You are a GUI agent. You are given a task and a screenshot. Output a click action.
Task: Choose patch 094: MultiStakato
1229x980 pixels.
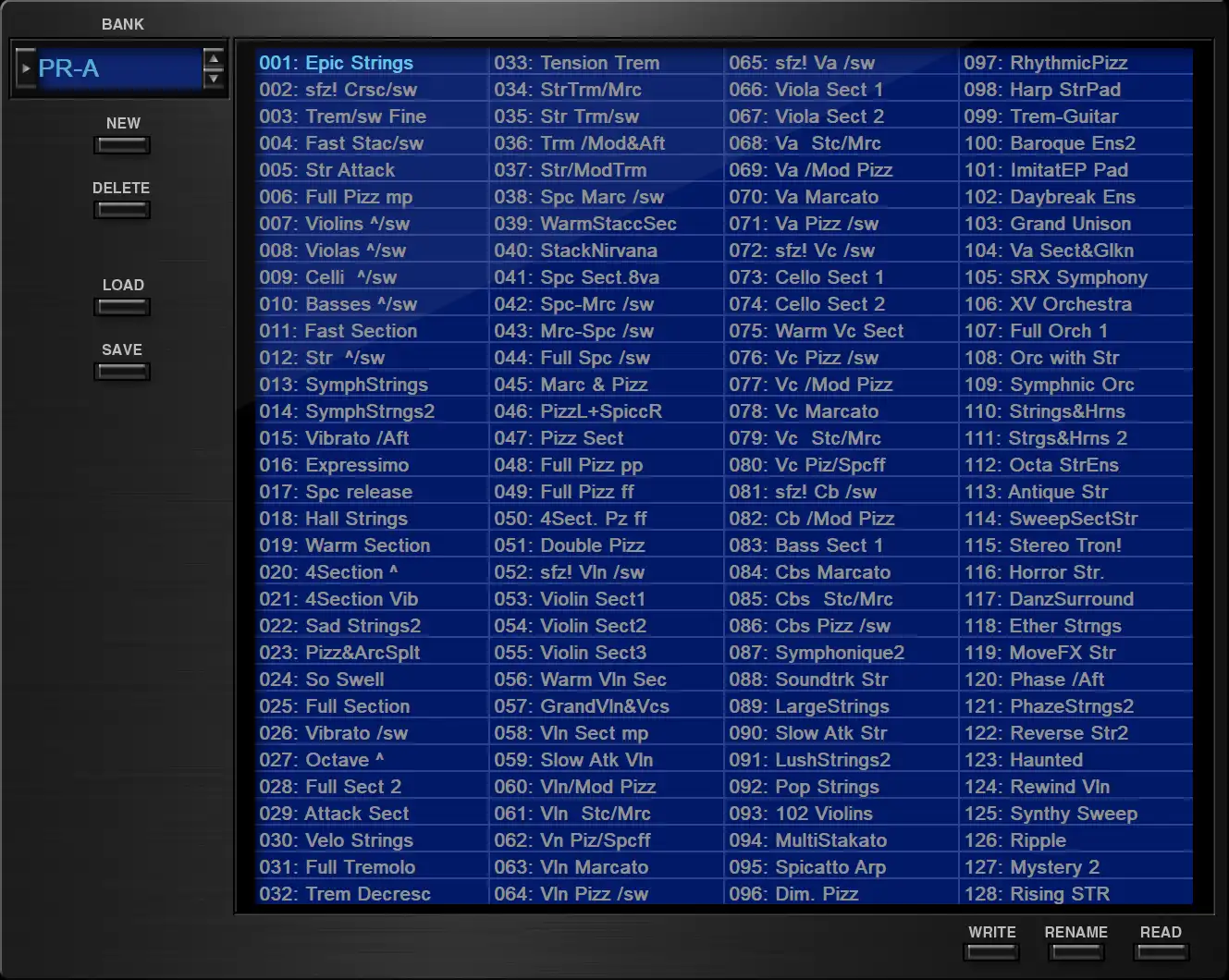tap(807, 840)
